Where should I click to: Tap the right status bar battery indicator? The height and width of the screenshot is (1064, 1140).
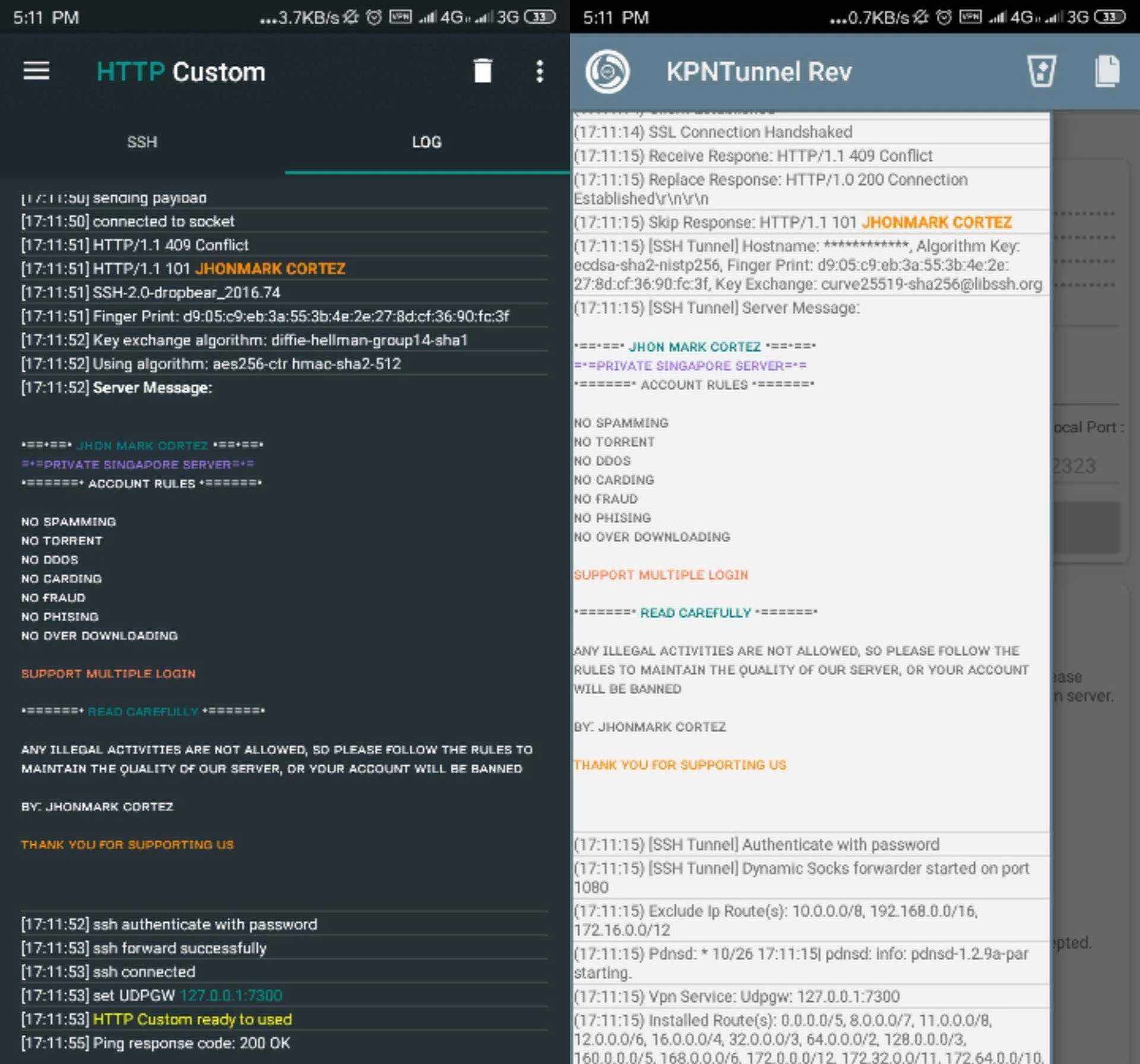click(1110, 17)
